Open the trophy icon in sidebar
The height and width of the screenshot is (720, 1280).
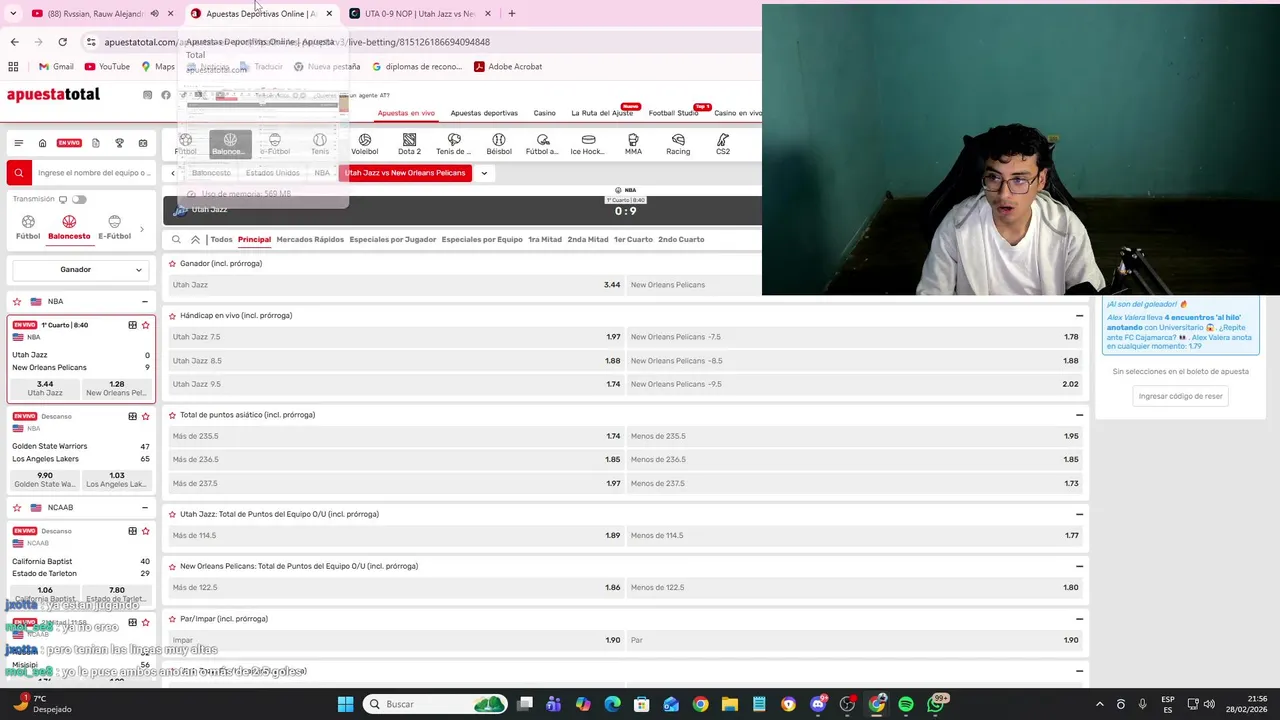point(119,143)
